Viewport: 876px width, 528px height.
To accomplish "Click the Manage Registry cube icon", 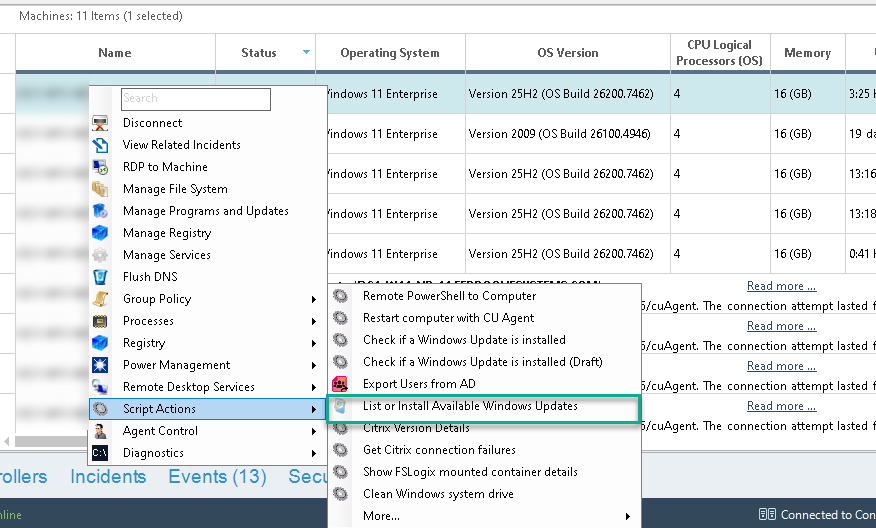I will (x=100, y=233).
